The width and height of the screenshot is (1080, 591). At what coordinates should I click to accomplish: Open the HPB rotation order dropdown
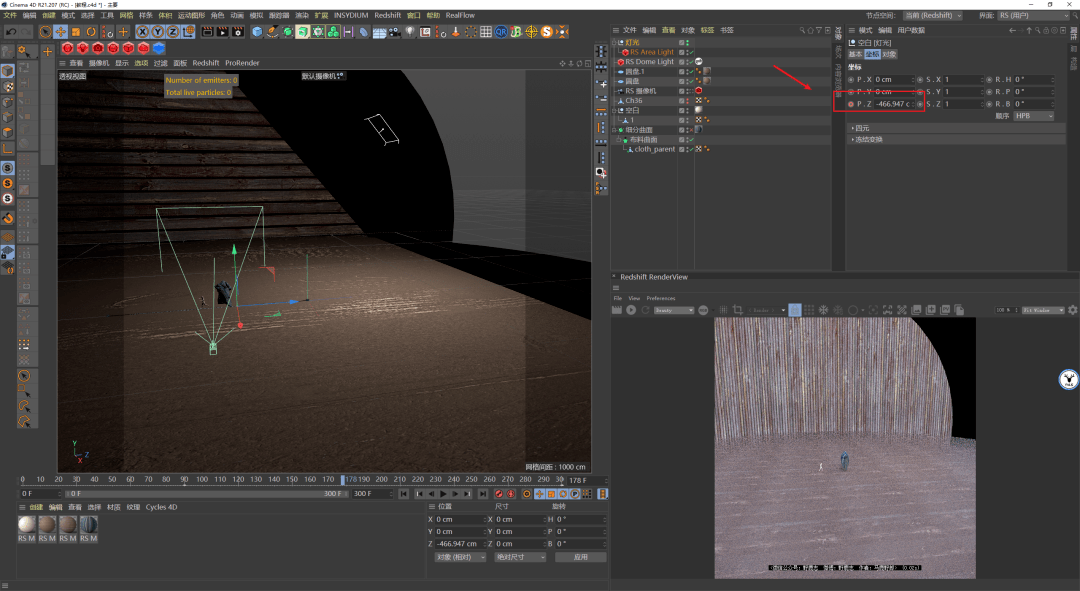(x=1033, y=116)
